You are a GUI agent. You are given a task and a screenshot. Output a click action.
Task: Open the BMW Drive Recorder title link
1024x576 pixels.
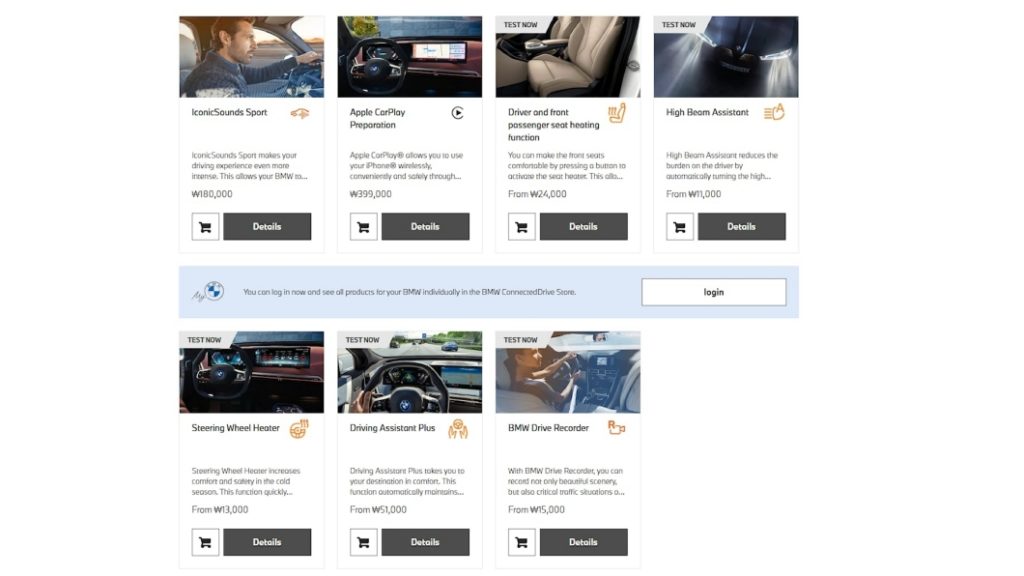[x=548, y=428]
